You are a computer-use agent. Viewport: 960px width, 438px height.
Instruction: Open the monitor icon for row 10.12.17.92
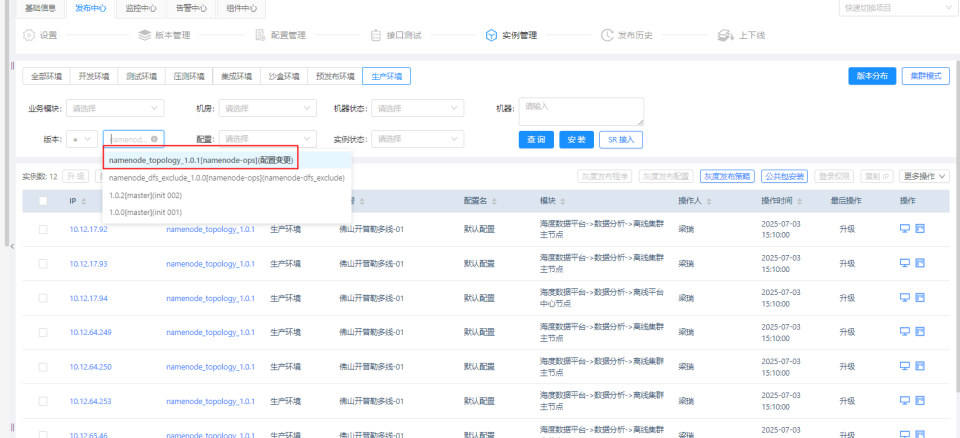click(904, 229)
